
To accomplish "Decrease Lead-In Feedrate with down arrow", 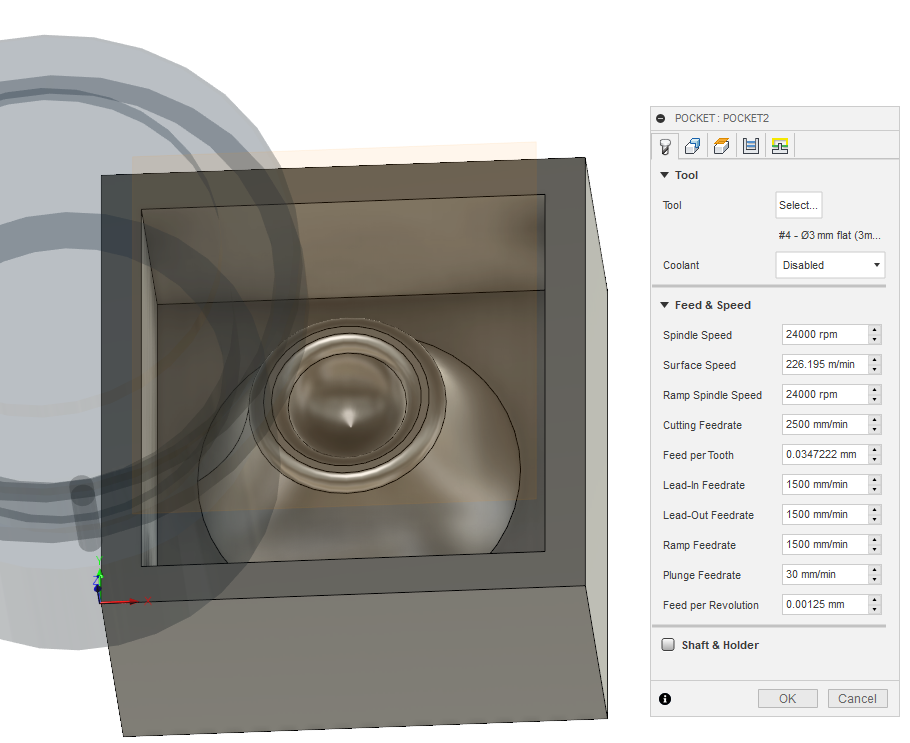I will (x=875, y=490).
